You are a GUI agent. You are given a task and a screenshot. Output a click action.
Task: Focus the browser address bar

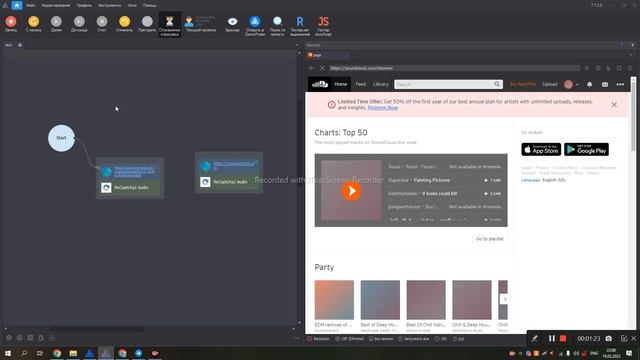click(454, 68)
